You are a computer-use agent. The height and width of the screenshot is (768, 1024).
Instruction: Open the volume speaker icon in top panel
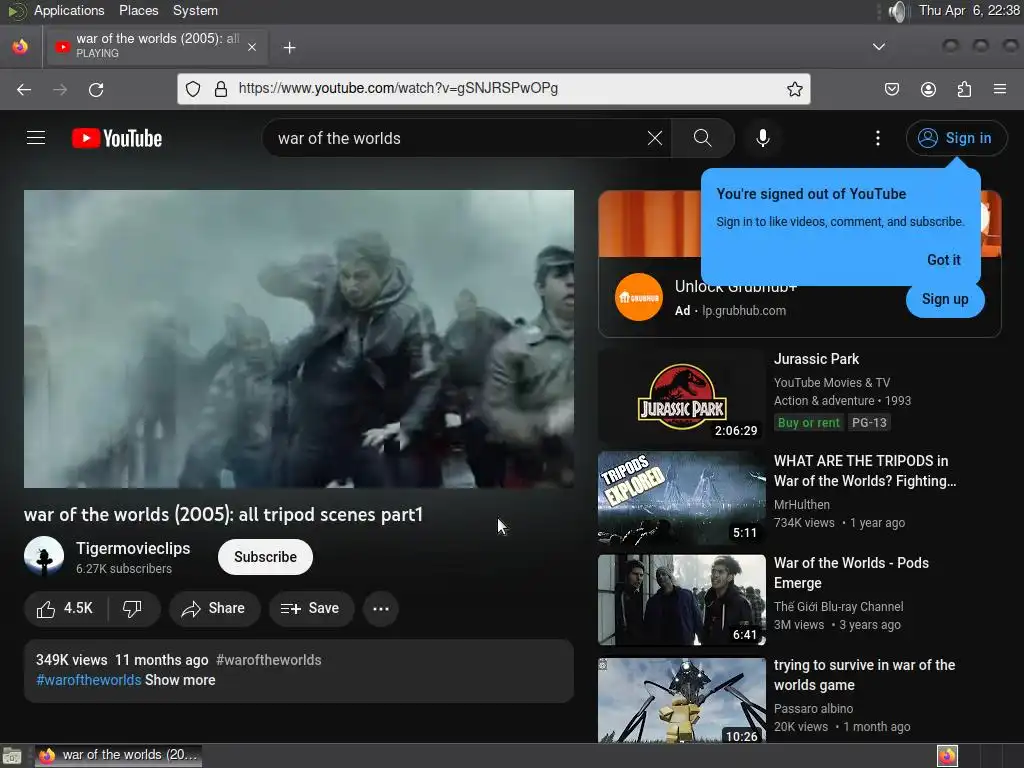tap(899, 11)
